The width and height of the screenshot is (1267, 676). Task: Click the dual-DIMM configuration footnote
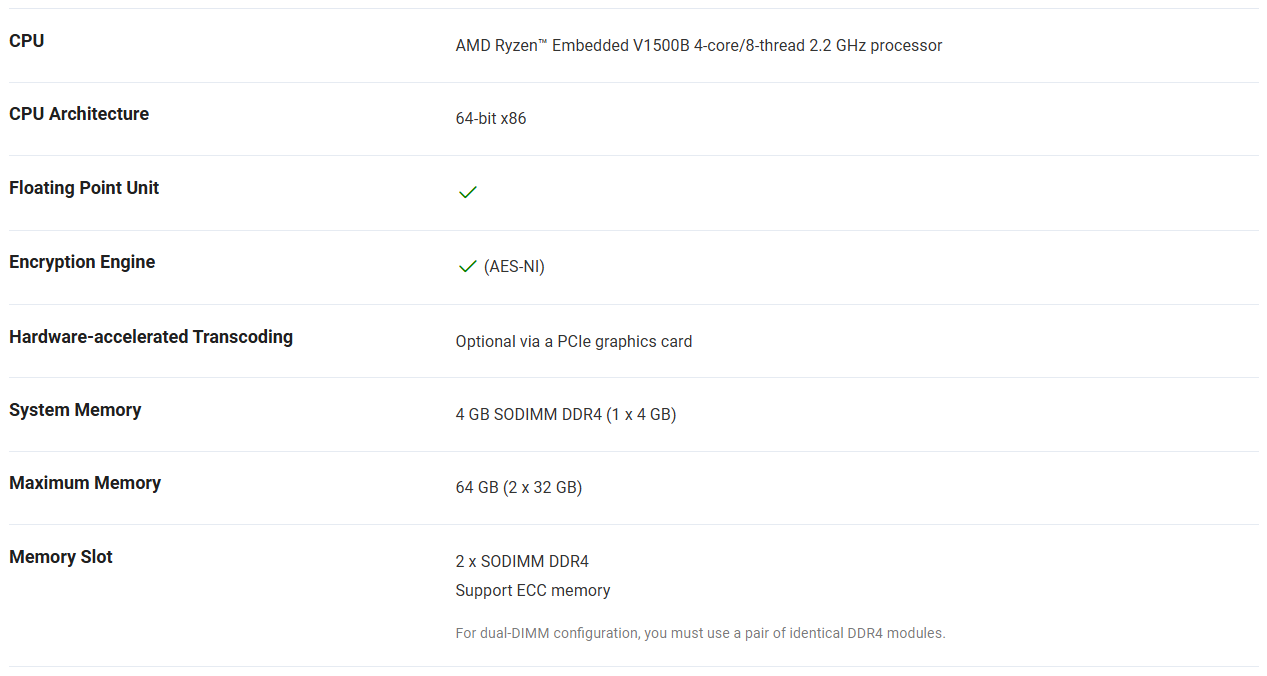tap(700, 633)
